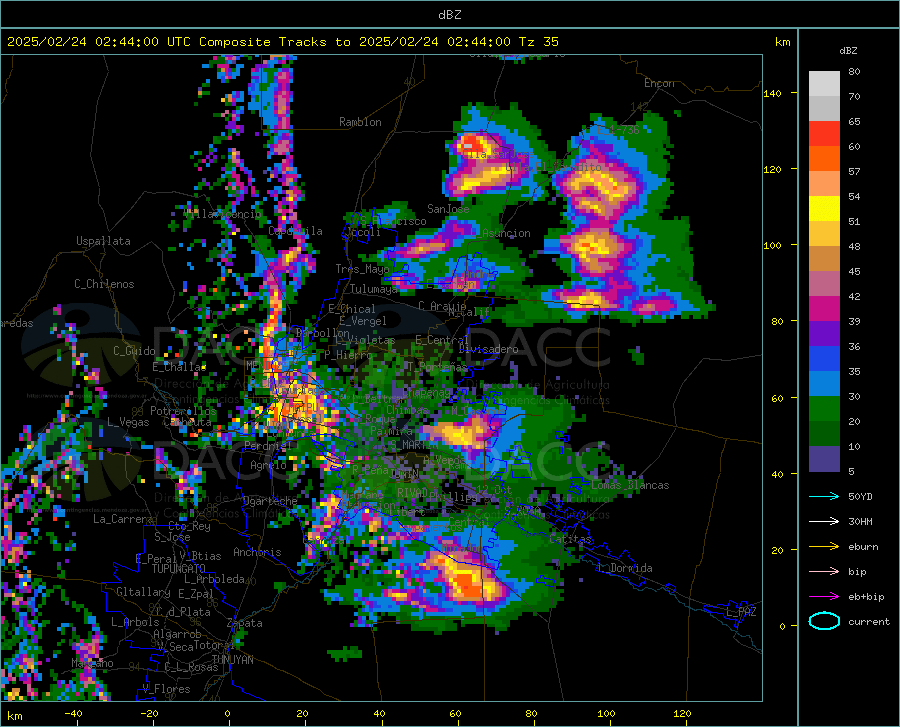Click the L_Dormida place label
The image size is (900, 727).
(624, 568)
